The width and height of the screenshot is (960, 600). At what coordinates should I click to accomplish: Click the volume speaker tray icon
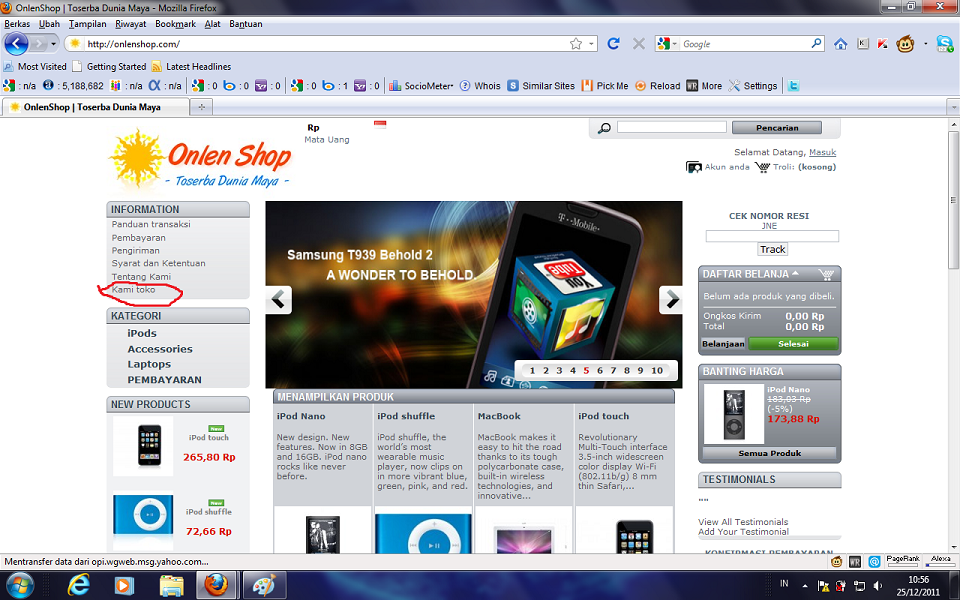point(877,585)
